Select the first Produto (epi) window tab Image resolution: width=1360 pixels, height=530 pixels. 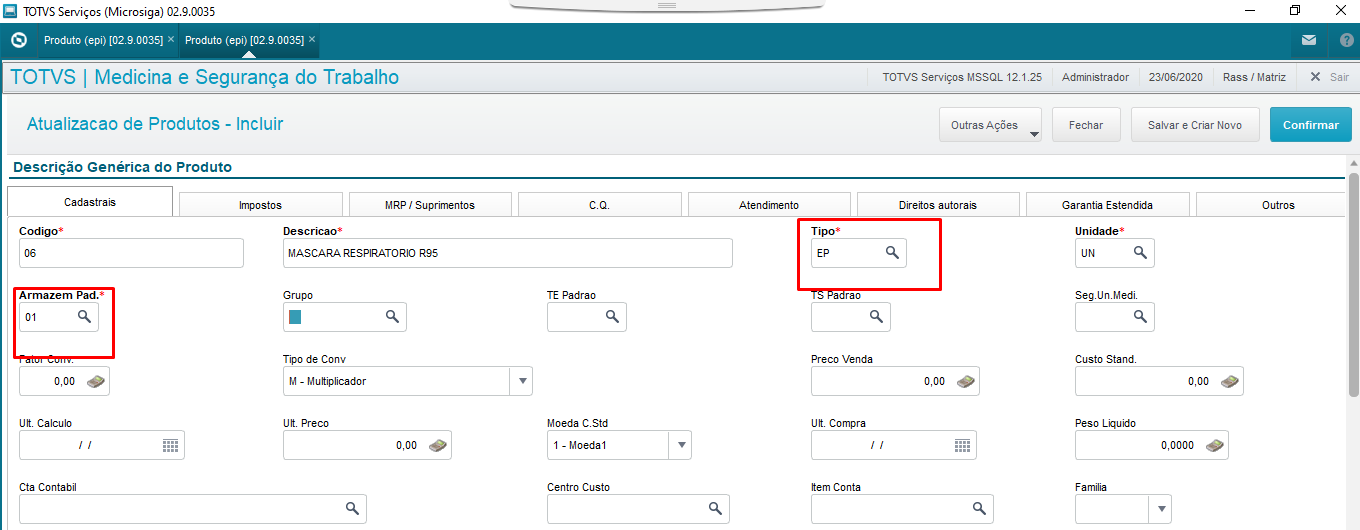(102, 40)
